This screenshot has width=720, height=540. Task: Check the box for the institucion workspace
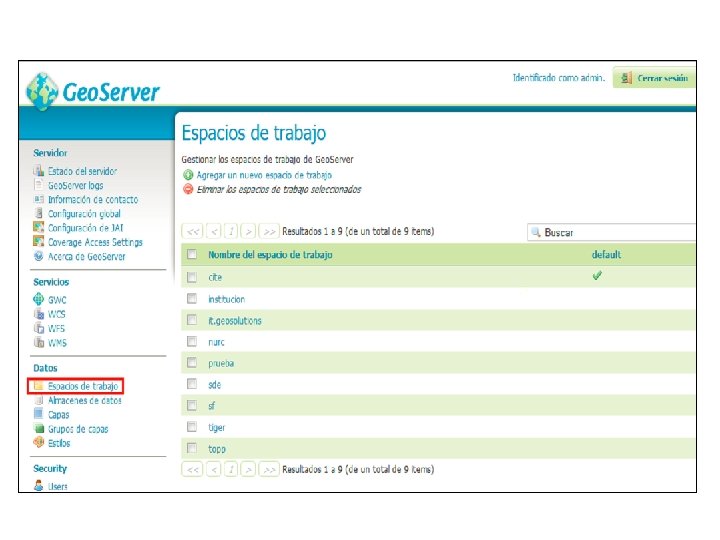[192, 298]
